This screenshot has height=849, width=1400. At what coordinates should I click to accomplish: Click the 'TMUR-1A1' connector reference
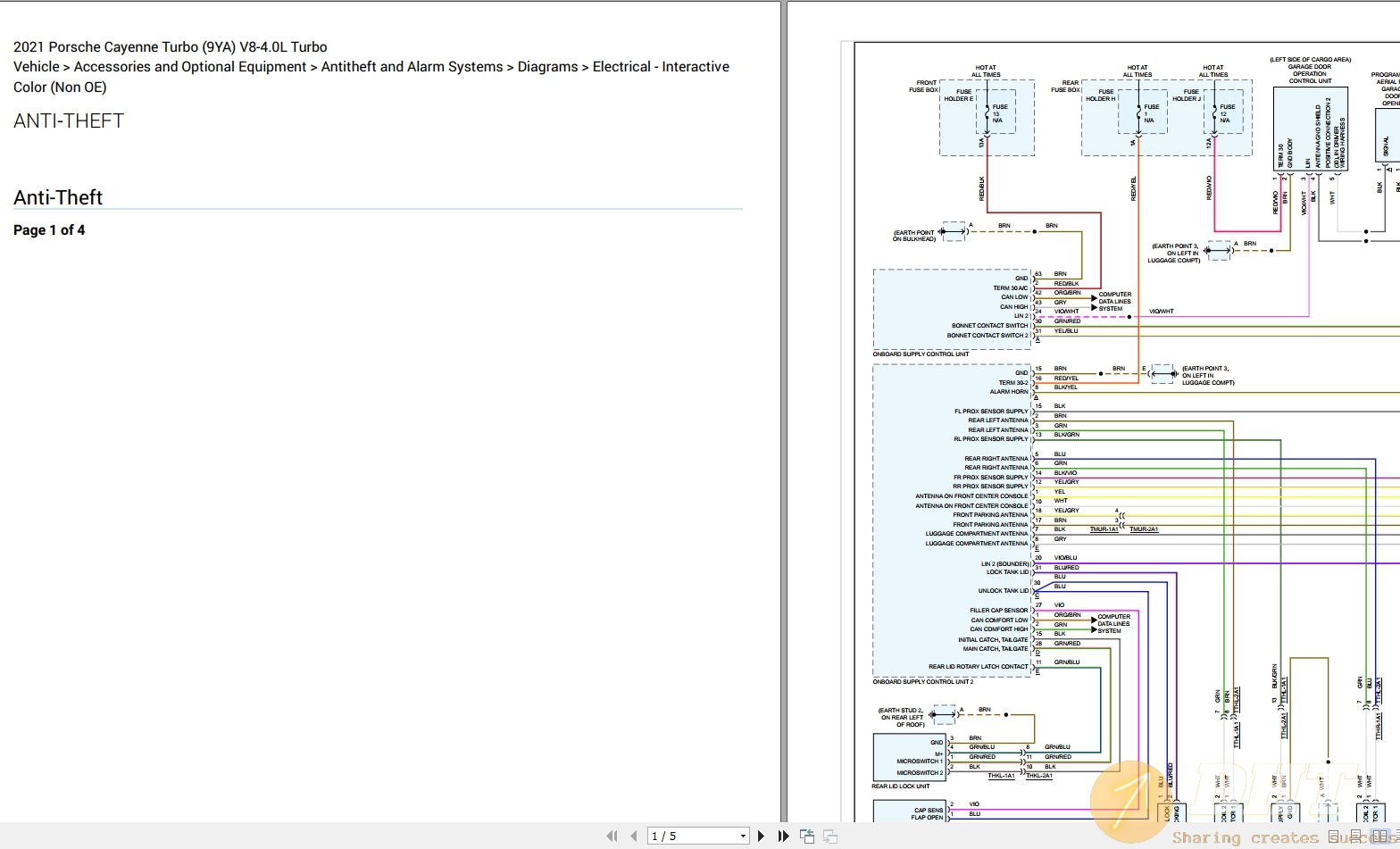[x=1104, y=529]
